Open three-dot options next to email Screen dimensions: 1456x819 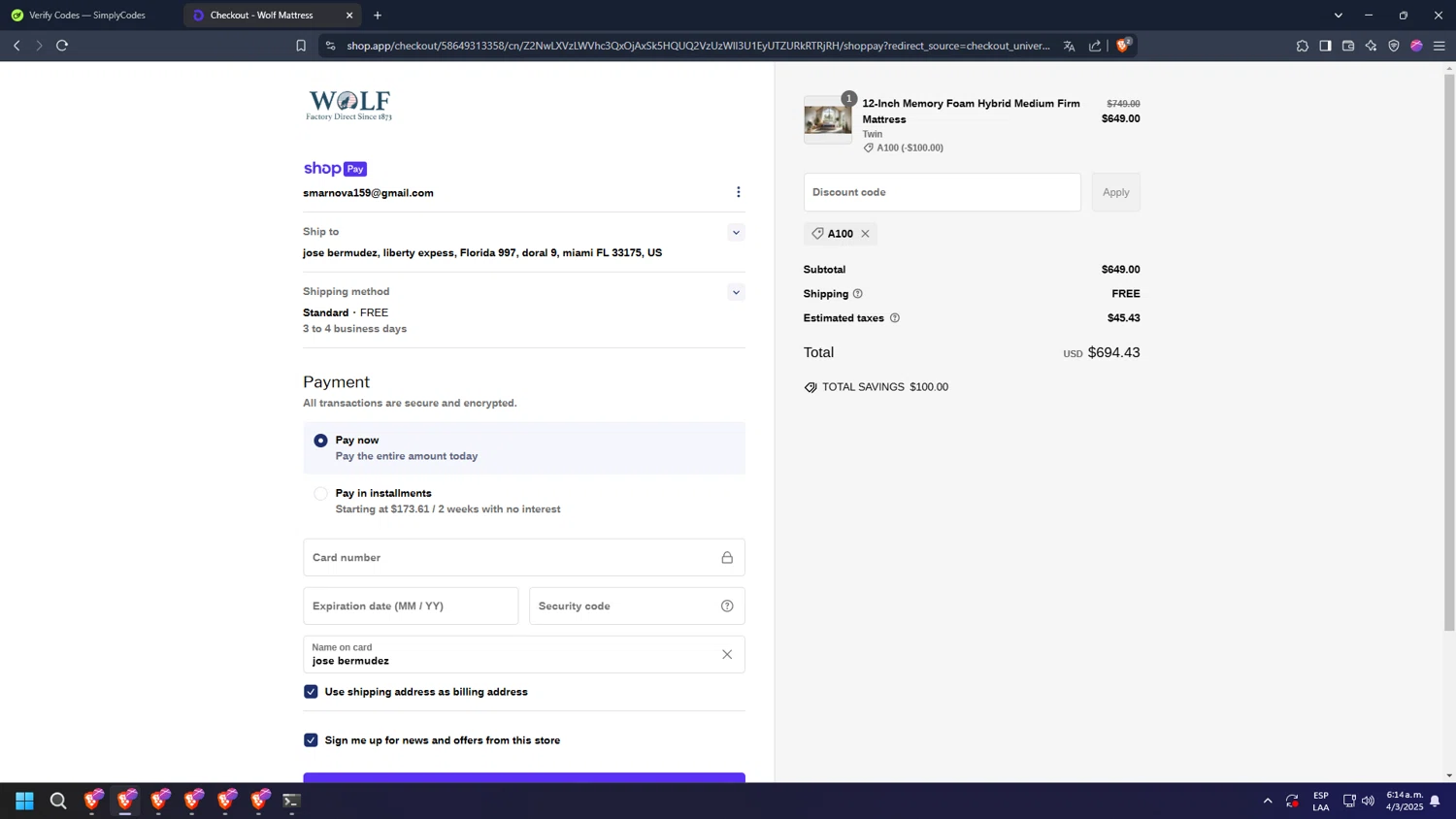(x=738, y=192)
